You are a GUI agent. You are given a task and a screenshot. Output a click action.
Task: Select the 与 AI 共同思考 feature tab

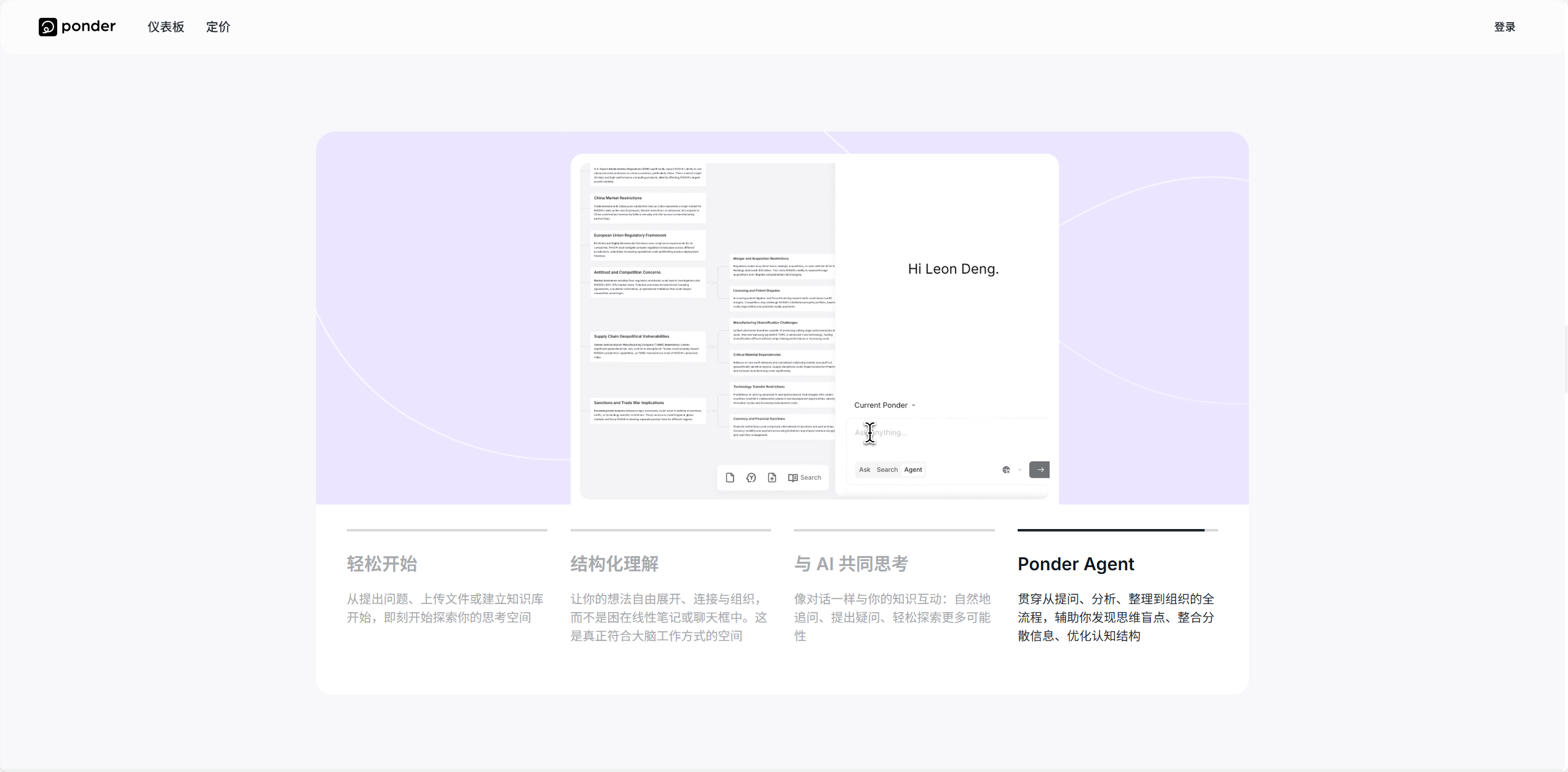tap(851, 563)
